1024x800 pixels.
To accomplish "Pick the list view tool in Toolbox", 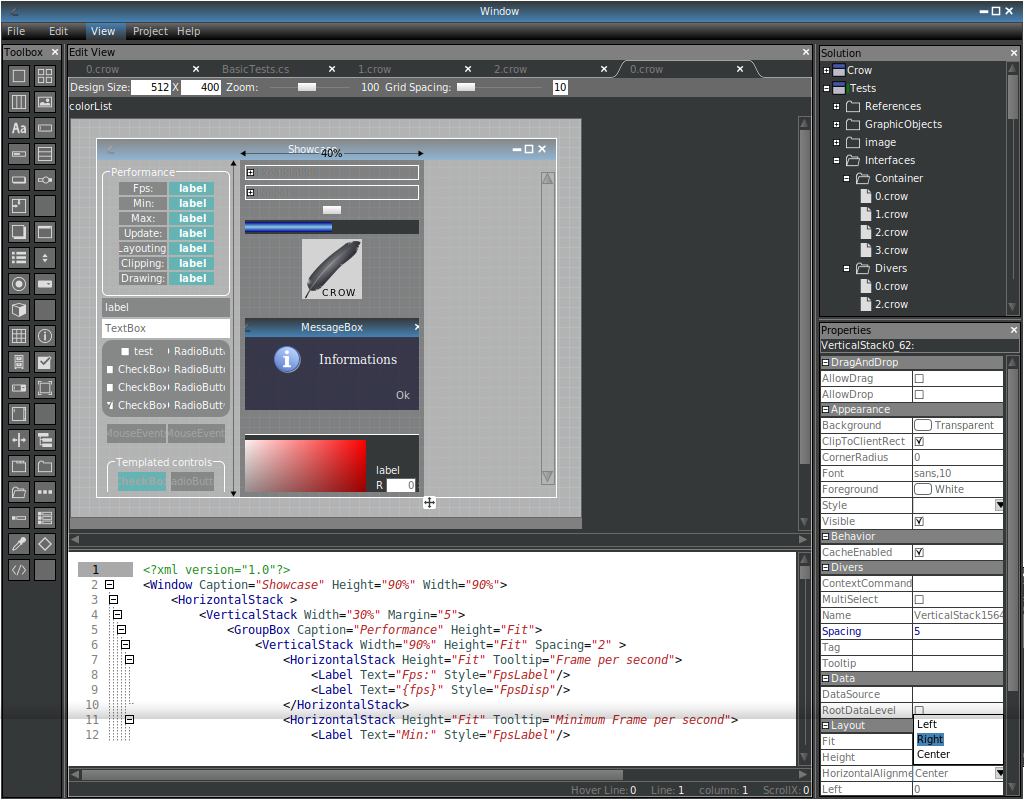I will pos(19,258).
